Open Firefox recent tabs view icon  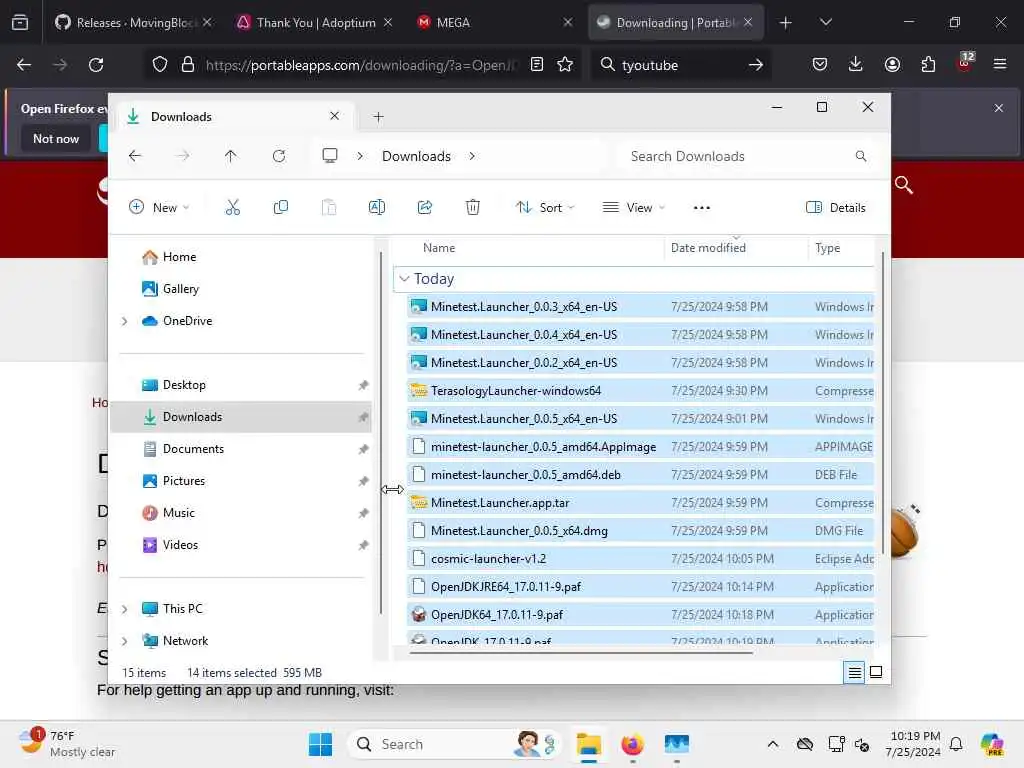(x=20, y=23)
